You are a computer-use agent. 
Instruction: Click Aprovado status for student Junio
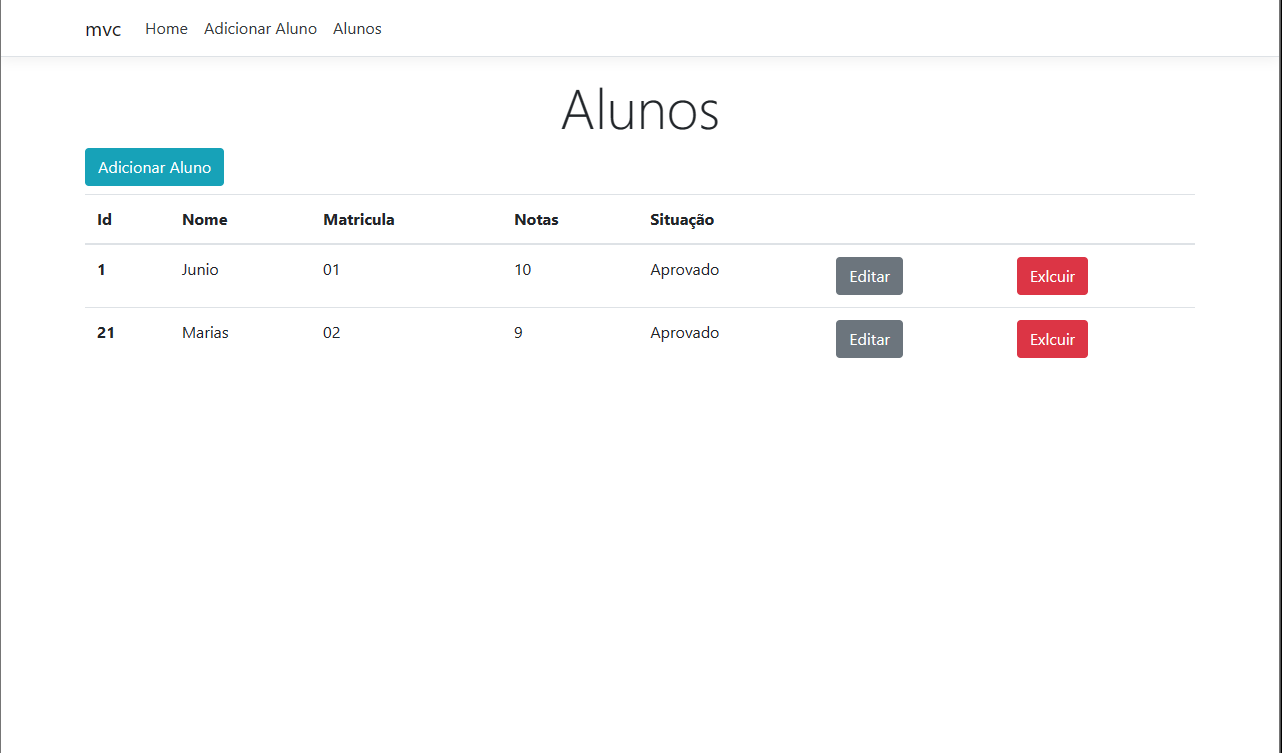pyautogui.click(x=684, y=269)
